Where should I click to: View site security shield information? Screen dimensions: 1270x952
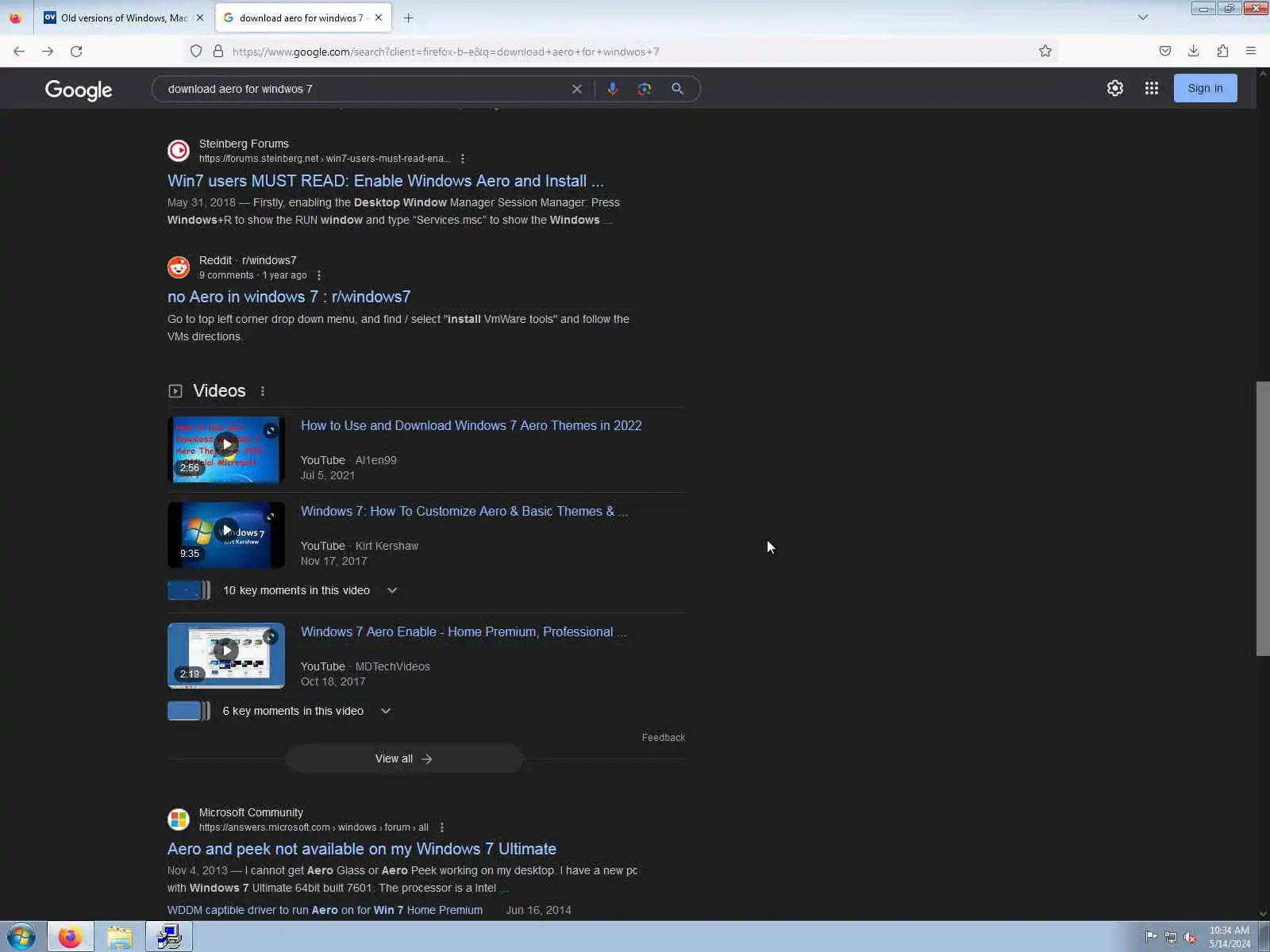pos(196,52)
